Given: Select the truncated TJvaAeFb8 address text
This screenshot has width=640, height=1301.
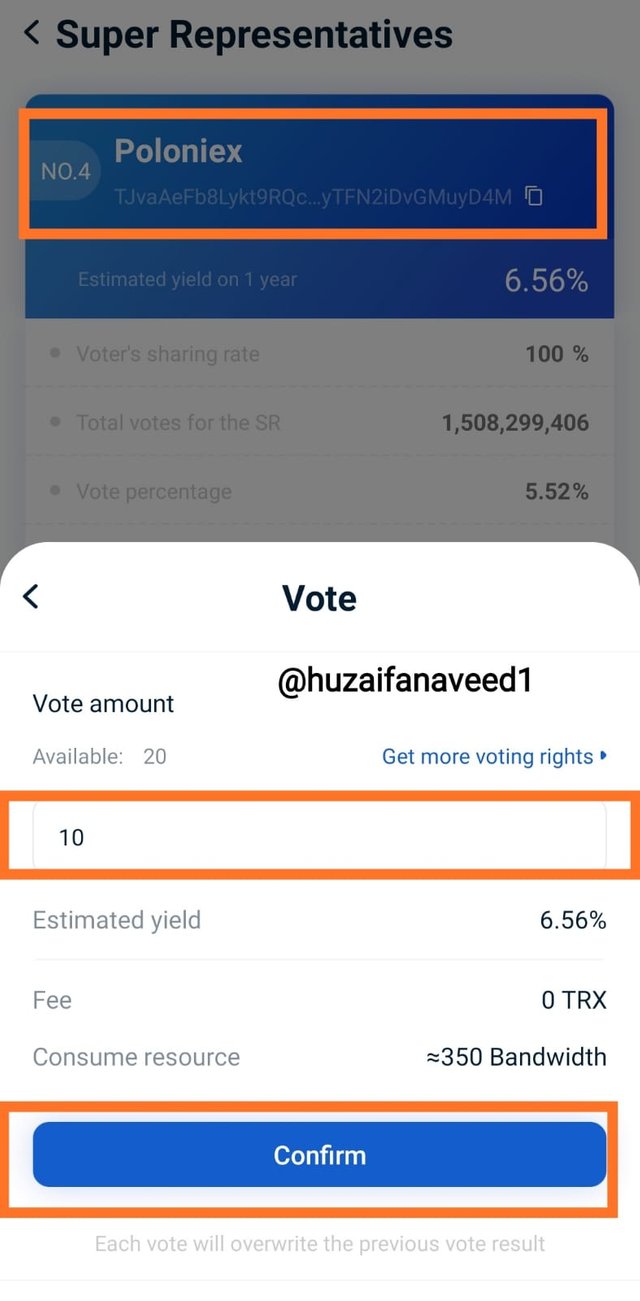Looking at the screenshot, I should click(313, 197).
